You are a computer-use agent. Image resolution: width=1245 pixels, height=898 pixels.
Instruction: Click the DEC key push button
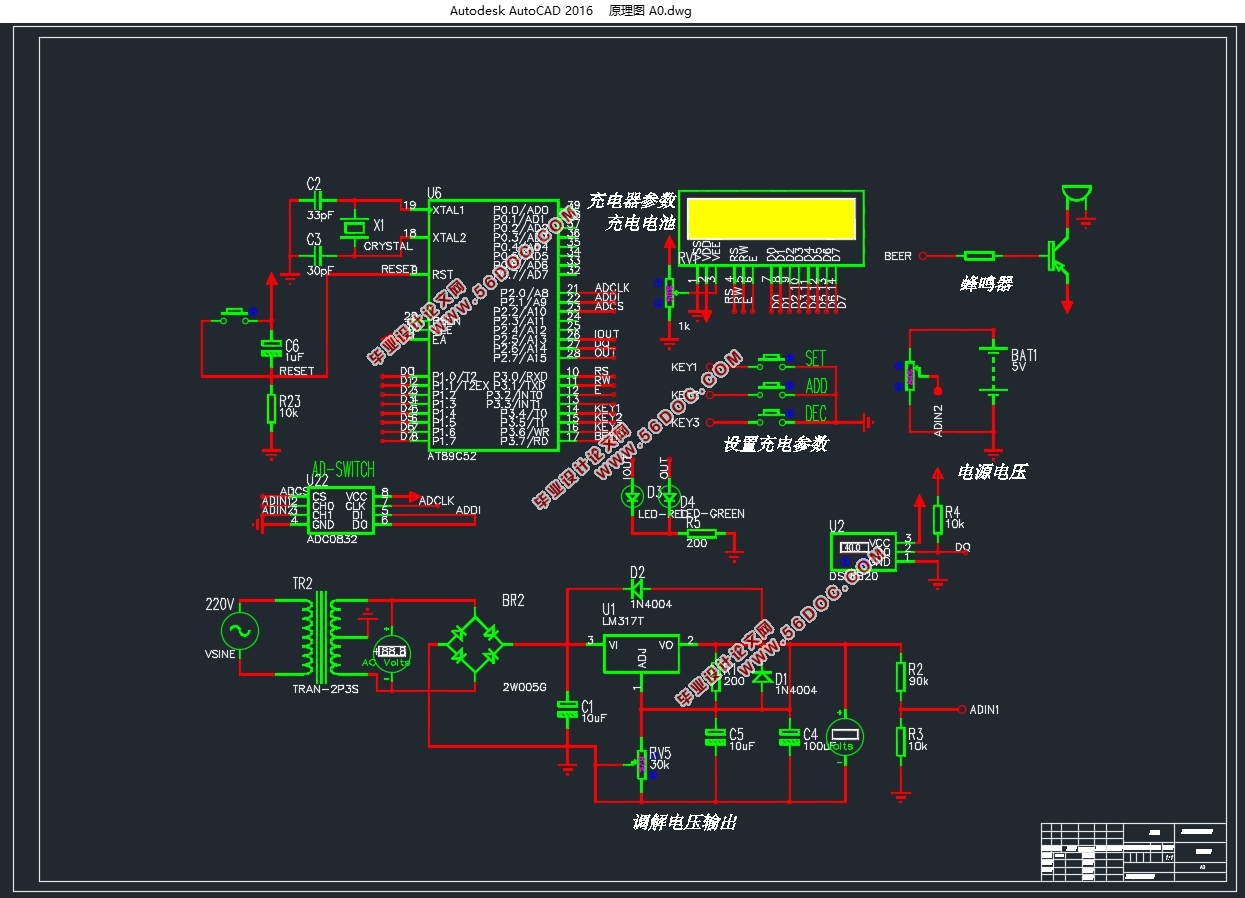click(x=771, y=413)
